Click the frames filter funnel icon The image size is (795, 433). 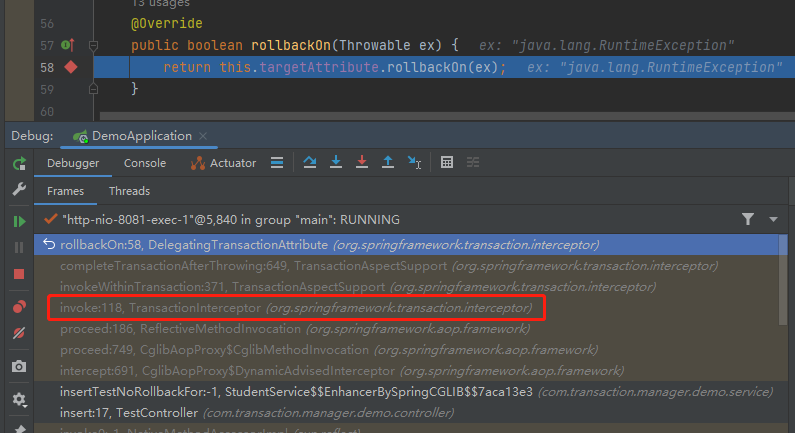[x=748, y=219]
